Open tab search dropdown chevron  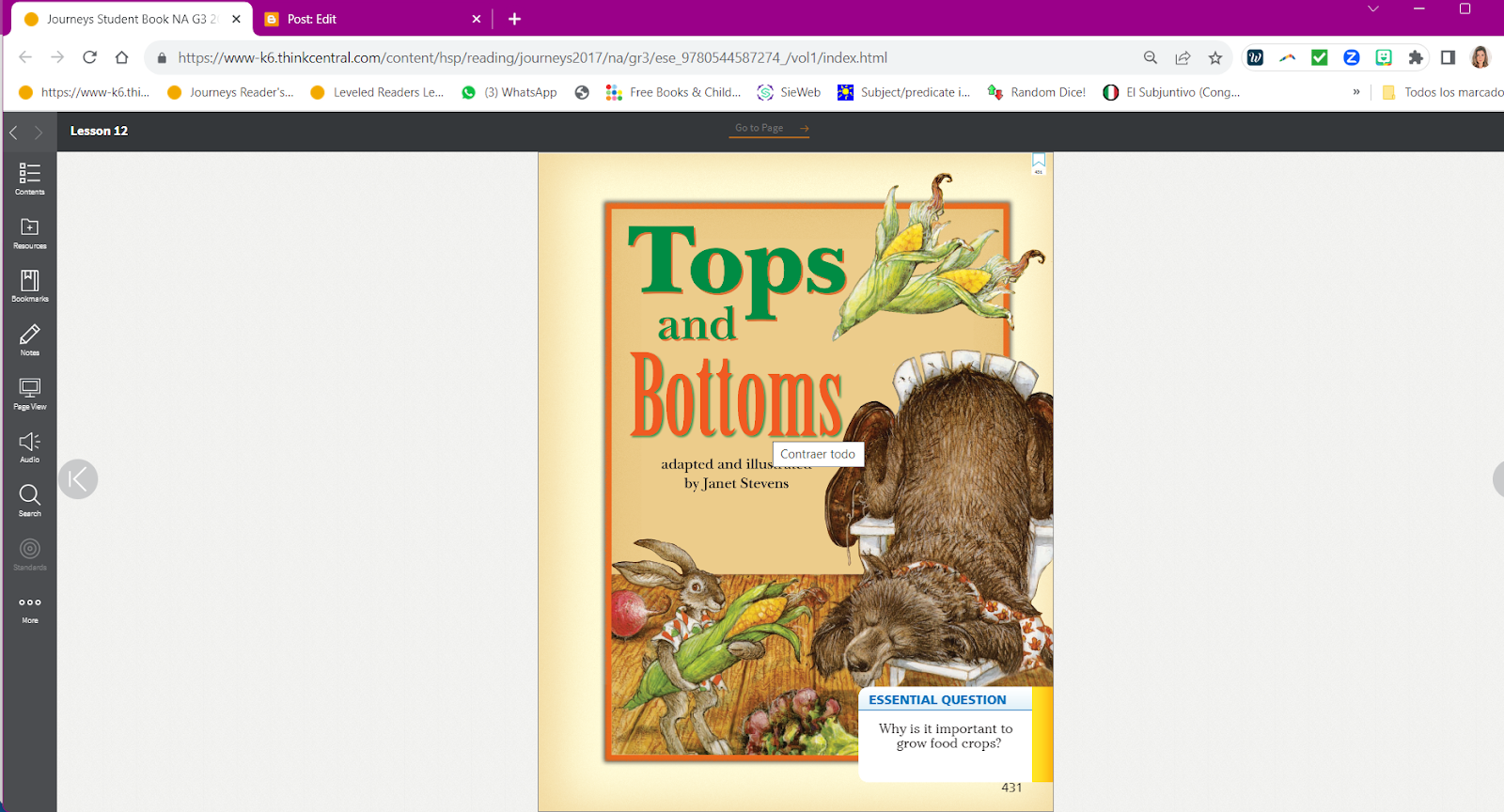pyautogui.click(x=1373, y=9)
